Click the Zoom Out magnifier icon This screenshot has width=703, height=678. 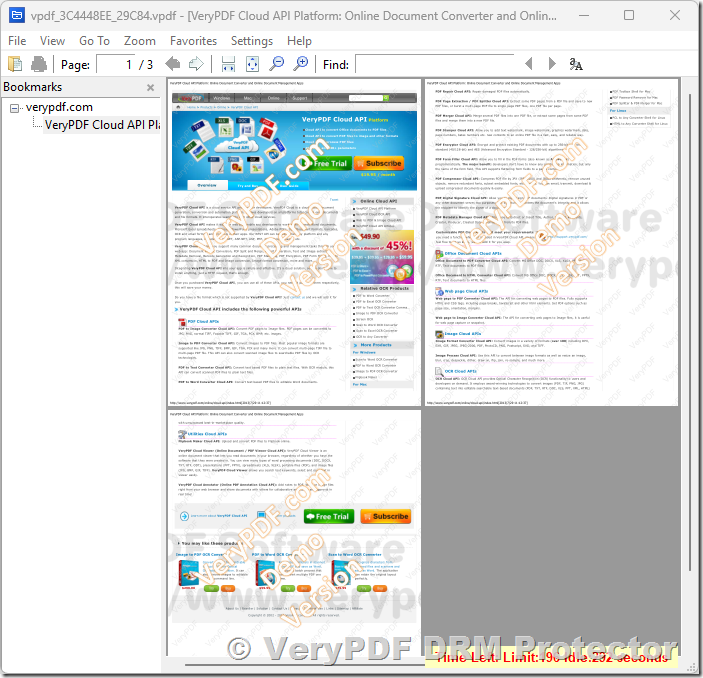(278, 64)
